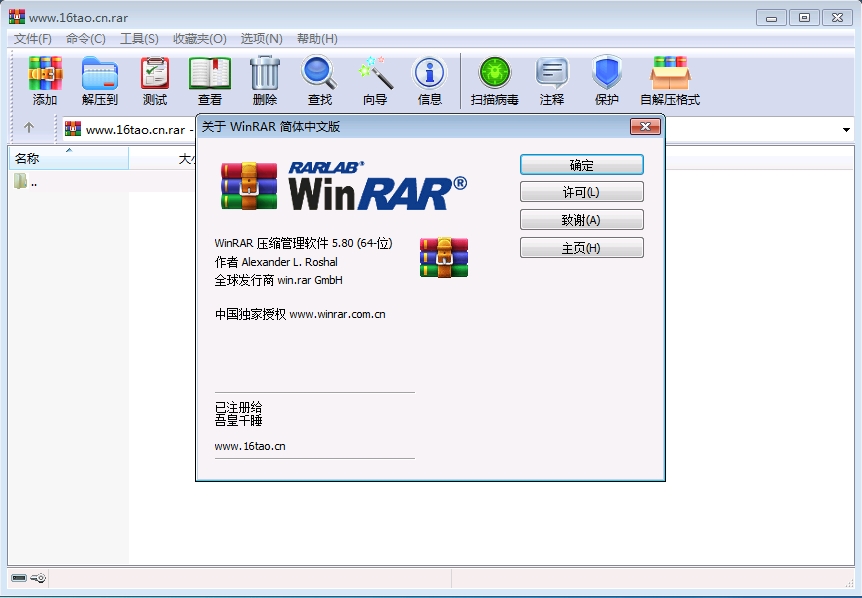
Task: Click the Info (信息) toolbar icon
Action: pos(429,74)
